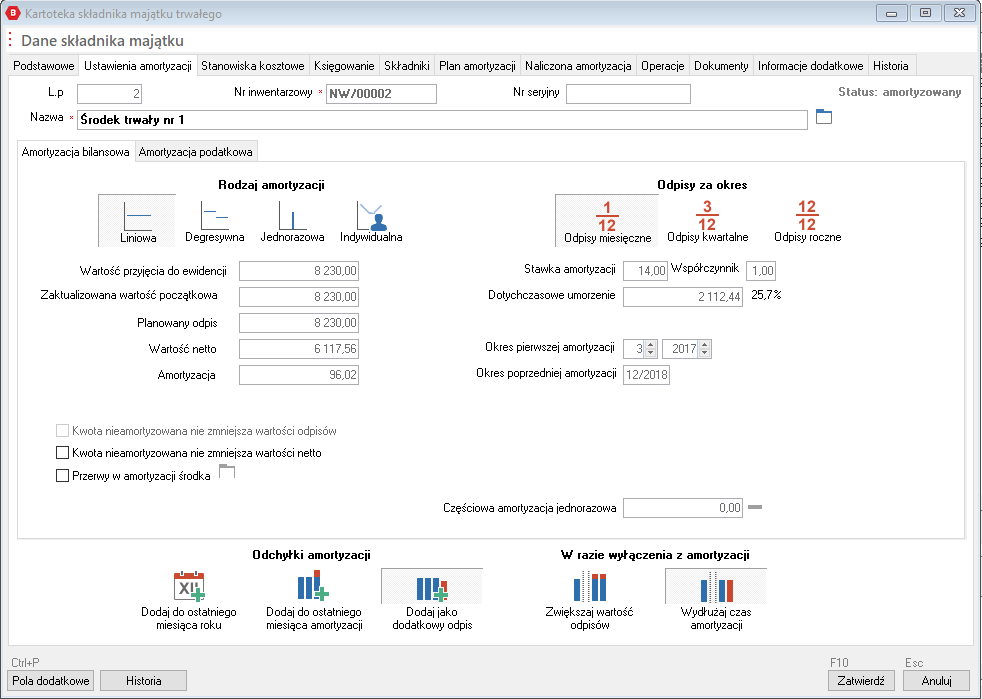Click the Zaktualizowana wartość początkowa field
Viewport: 982px width, 699px height.
click(x=299, y=296)
